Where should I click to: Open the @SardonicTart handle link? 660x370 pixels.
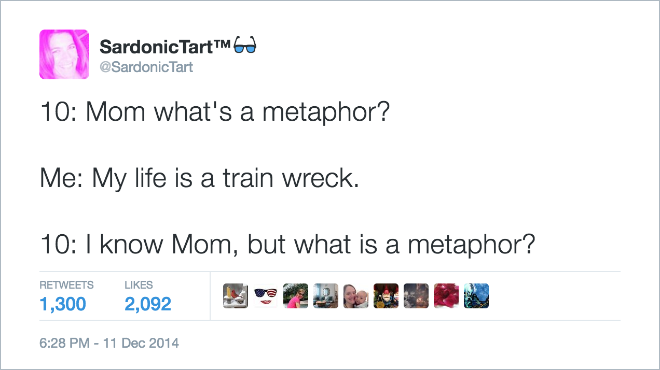[146, 67]
